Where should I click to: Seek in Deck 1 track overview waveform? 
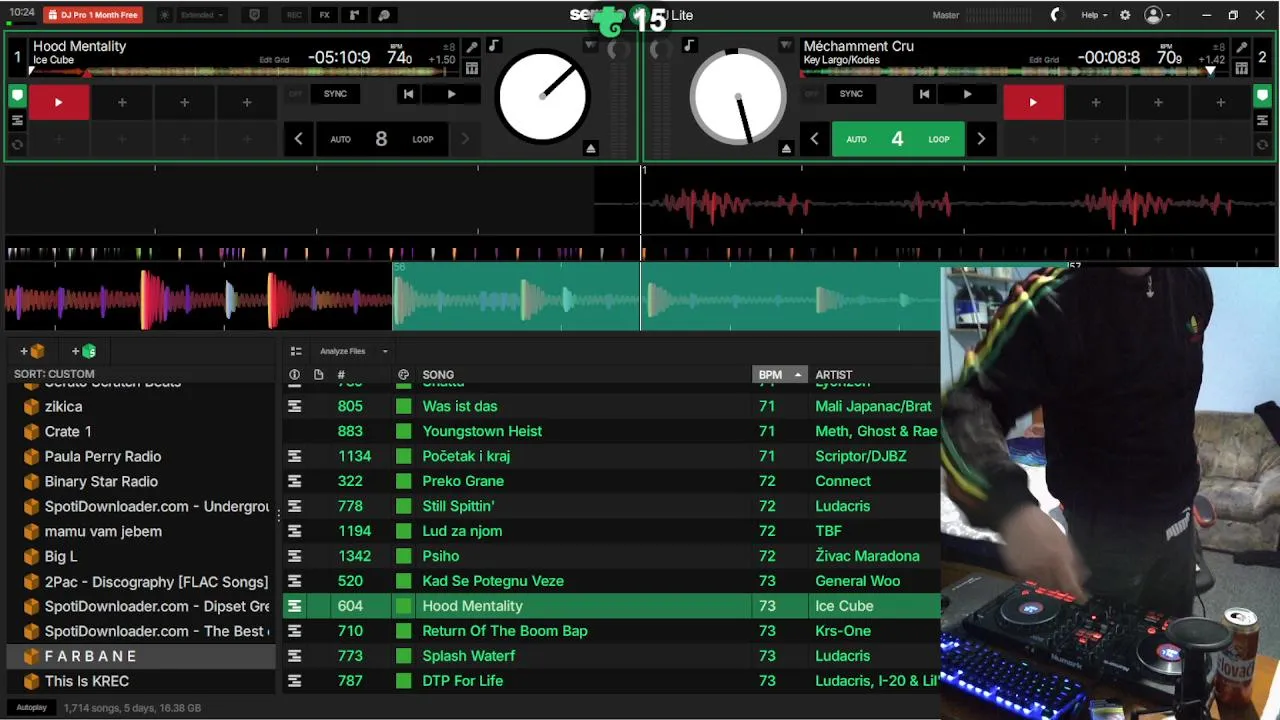243,72
